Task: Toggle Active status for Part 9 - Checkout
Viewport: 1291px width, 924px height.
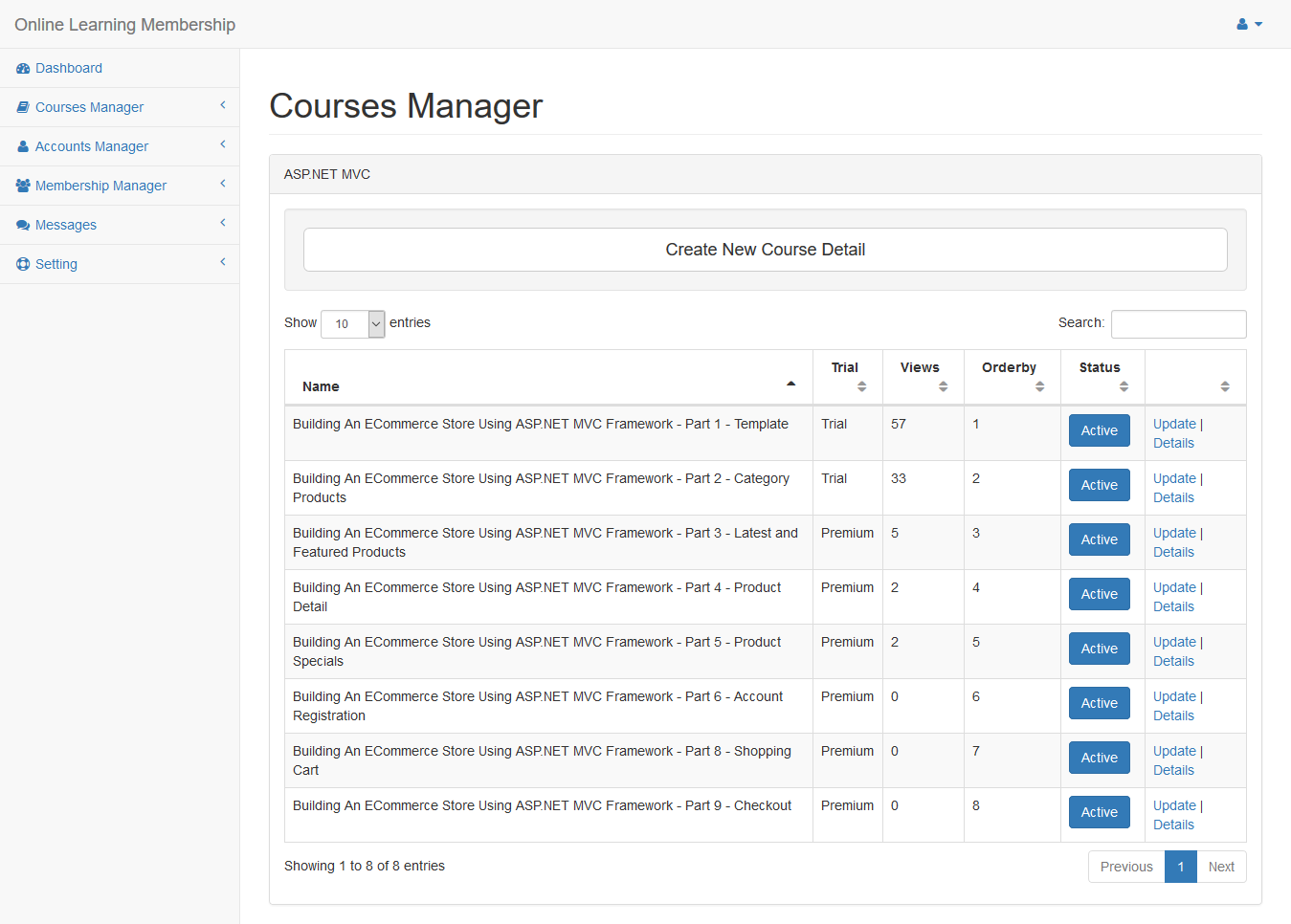Action: 1100,812
